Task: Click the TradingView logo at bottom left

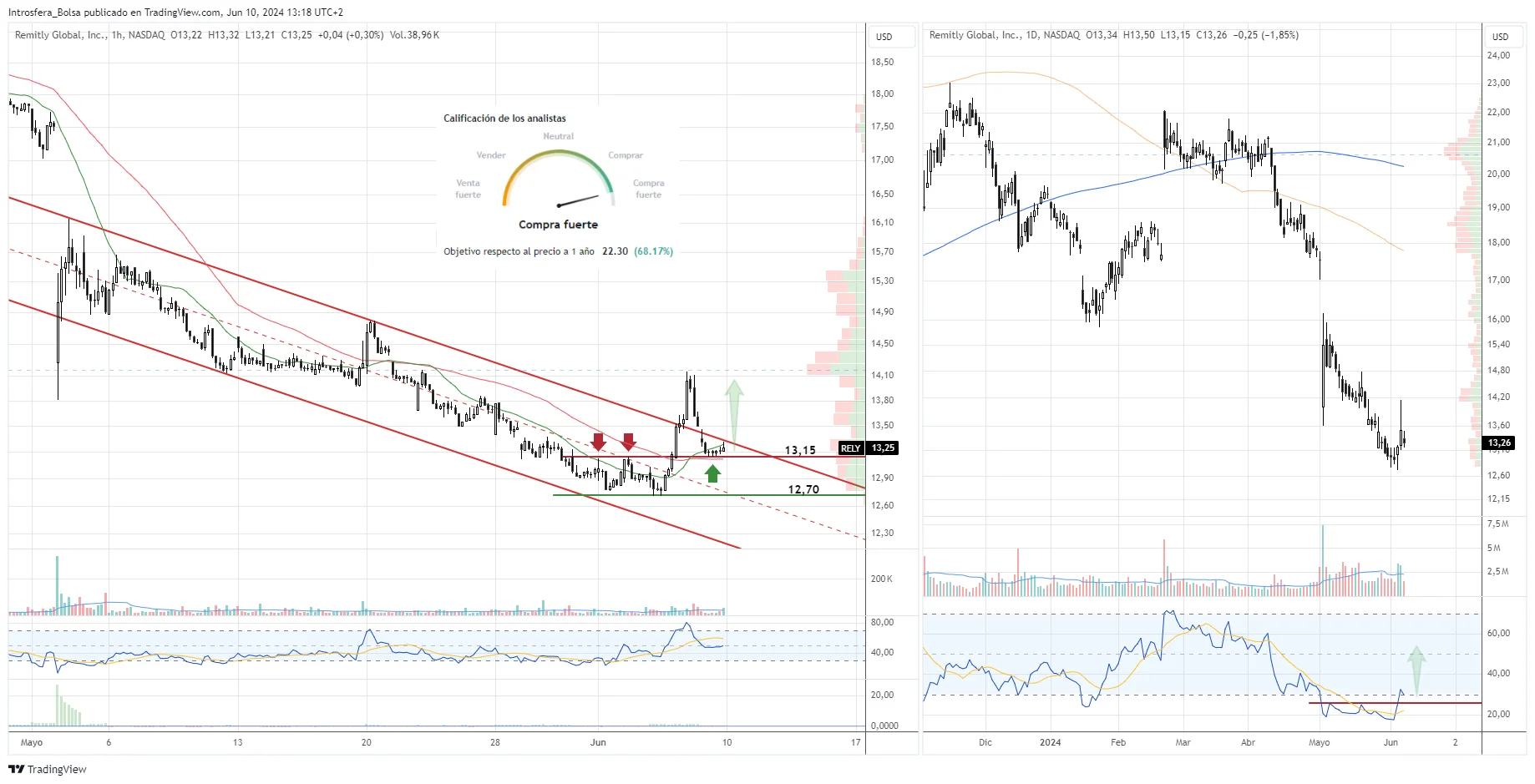Action: [x=48, y=769]
